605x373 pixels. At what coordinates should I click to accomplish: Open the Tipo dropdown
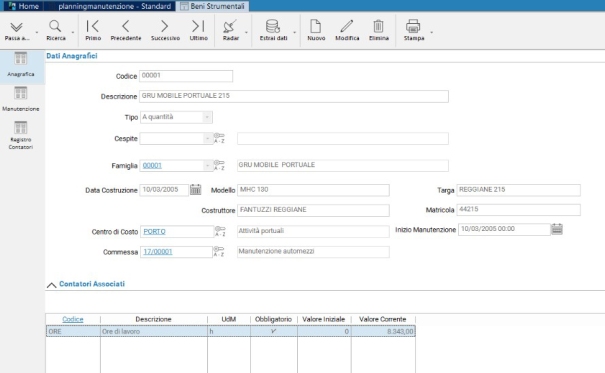coord(207,117)
